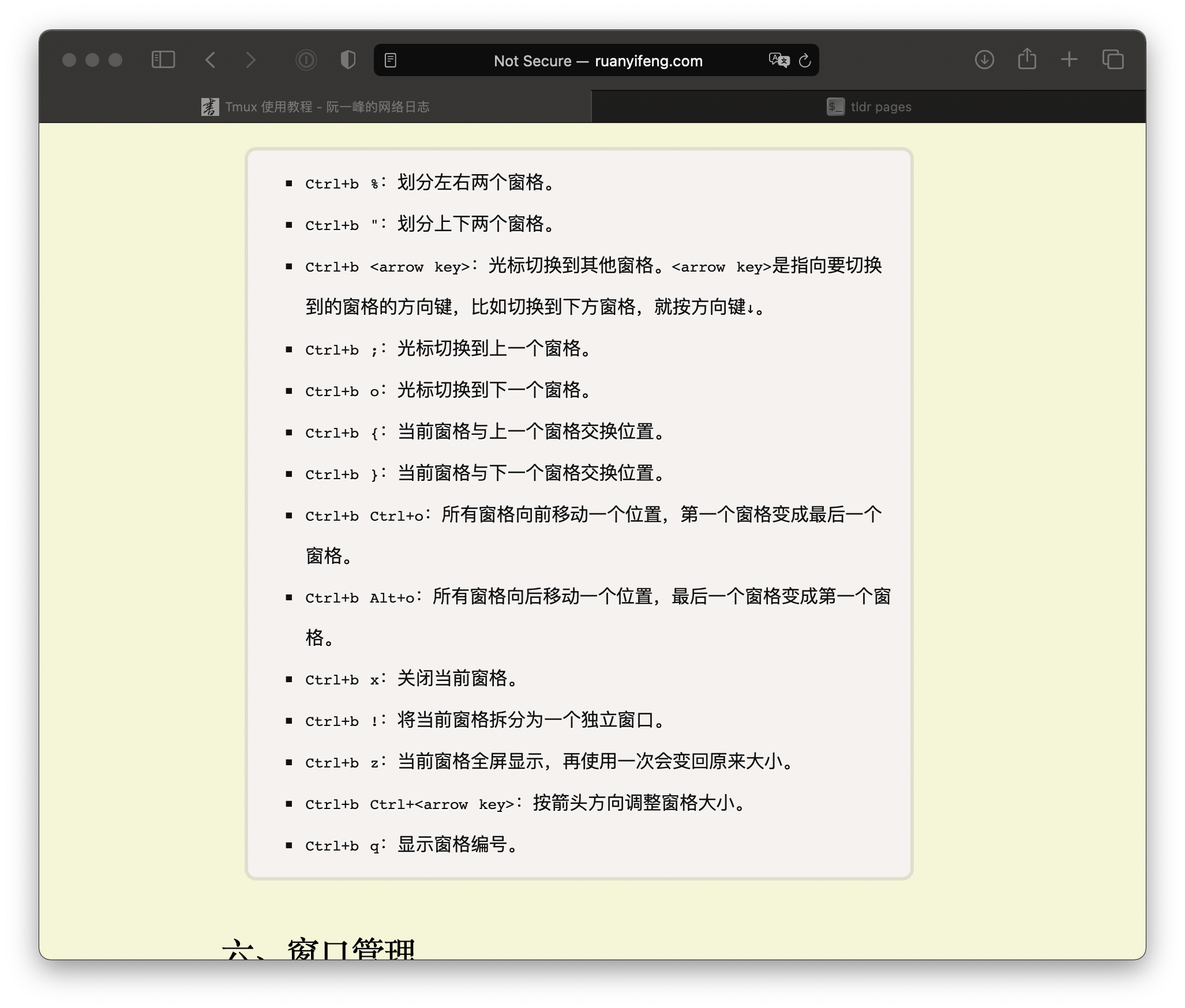Click the 1Password extension icon
Viewport: 1185px width, 1008px height.
(x=306, y=60)
